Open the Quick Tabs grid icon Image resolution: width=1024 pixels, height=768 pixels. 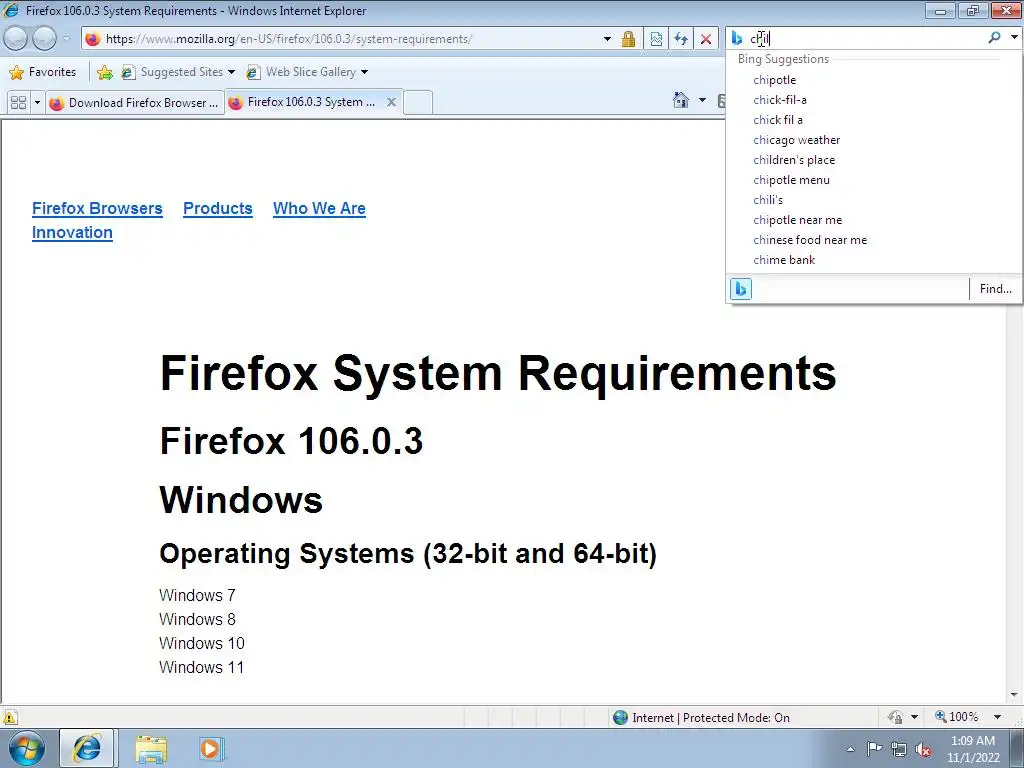[x=18, y=103]
